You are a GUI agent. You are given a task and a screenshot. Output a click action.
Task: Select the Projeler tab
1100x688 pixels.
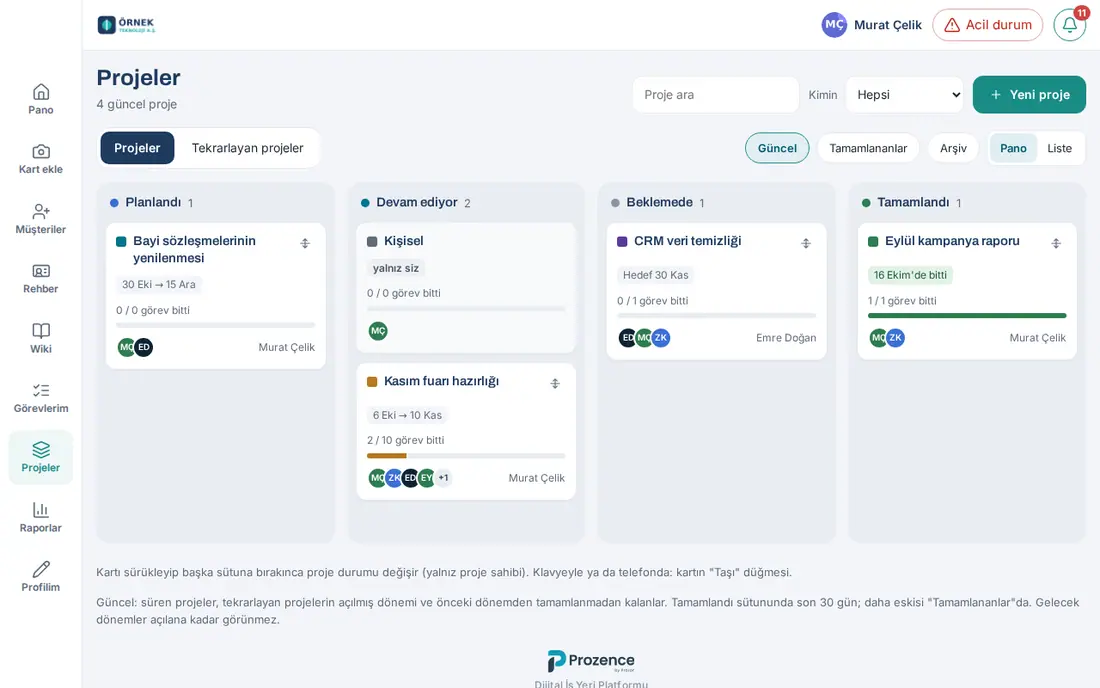tap(137, 148)
